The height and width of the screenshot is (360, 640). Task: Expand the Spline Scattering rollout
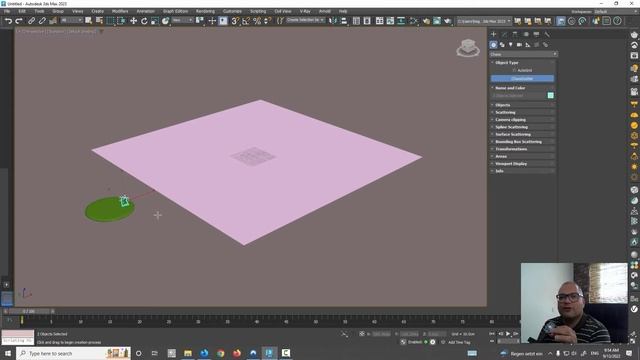[x=523, y=127]
